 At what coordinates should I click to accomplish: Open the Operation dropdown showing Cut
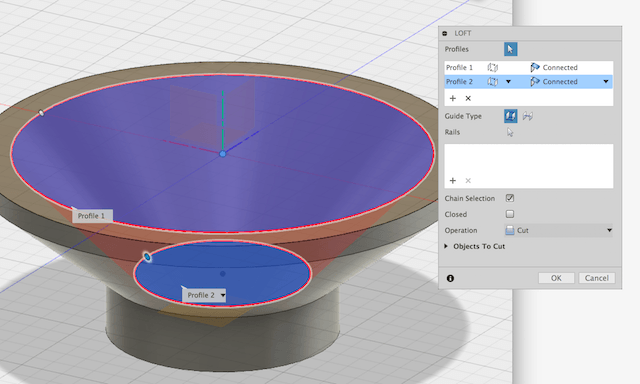[558, 230]
